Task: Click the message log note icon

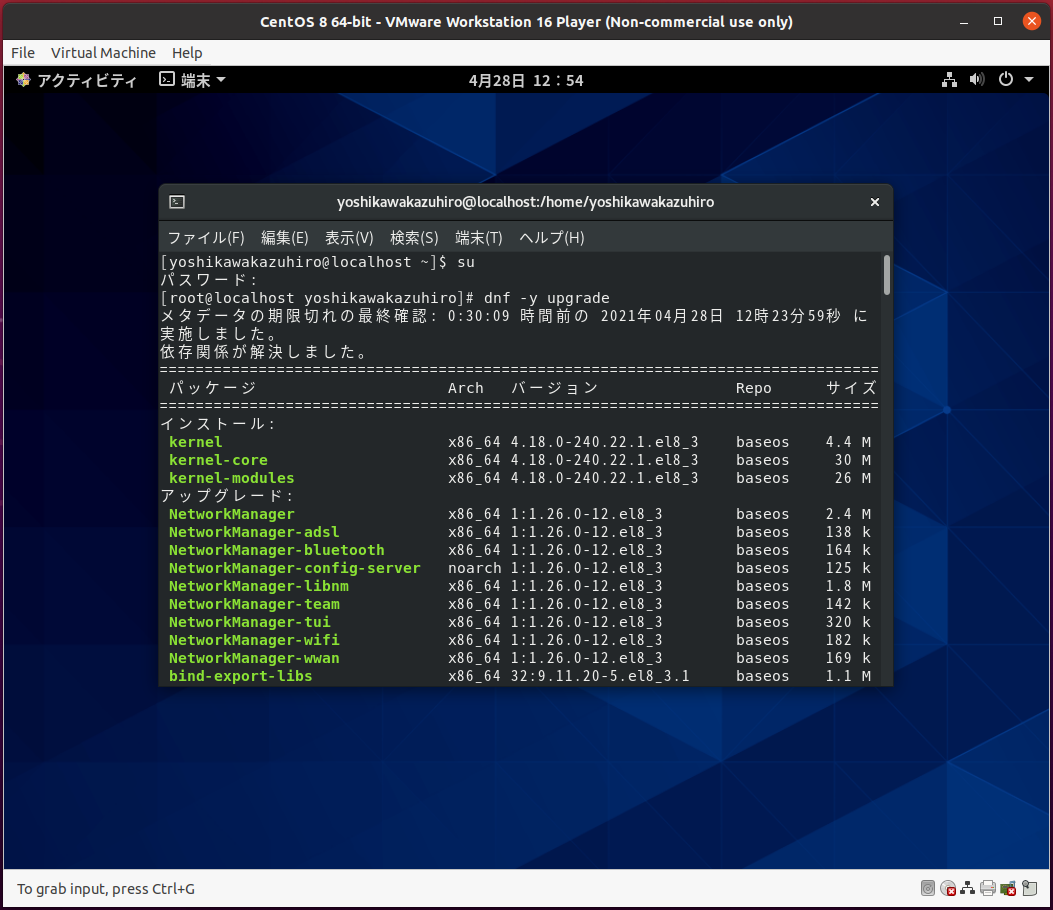Action: pos(1029,888)
